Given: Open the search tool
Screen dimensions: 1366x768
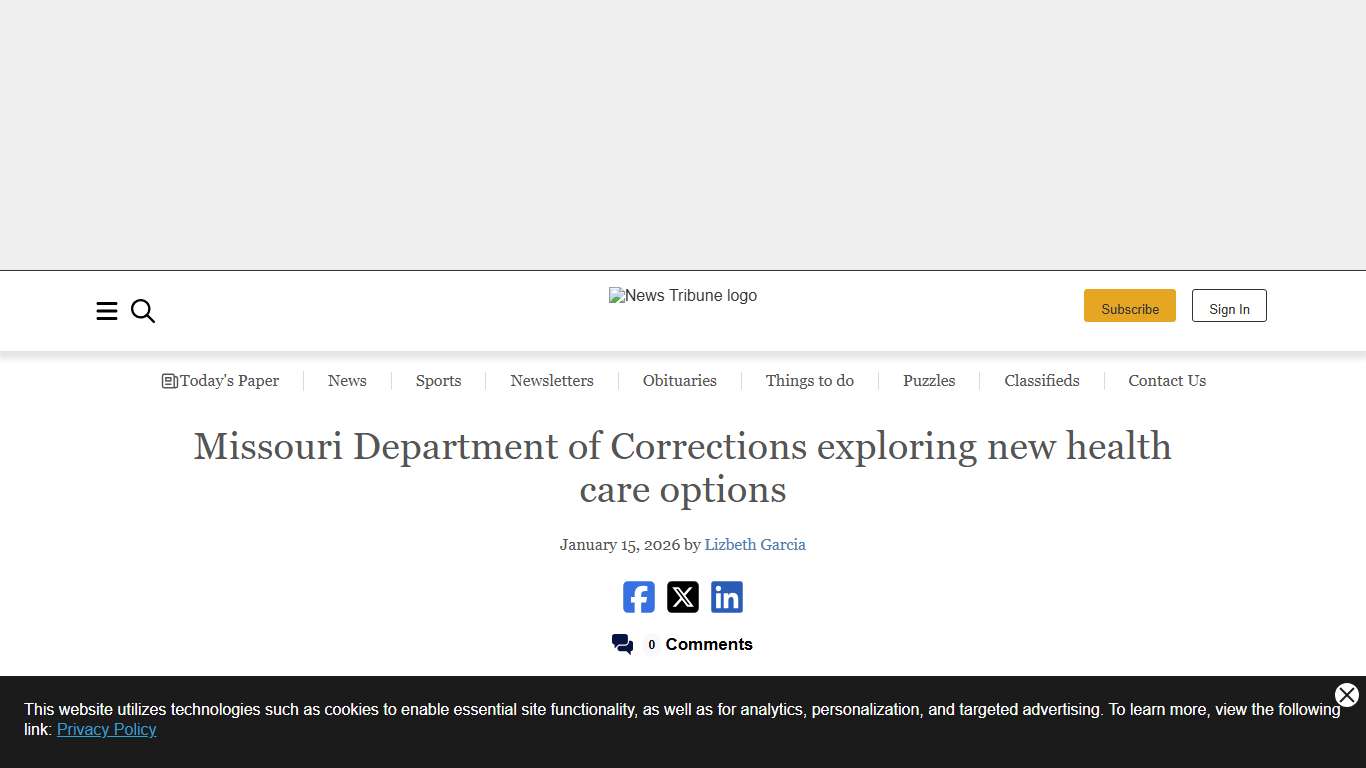Looking at the screenshot, I should click(x=142, y=311).
